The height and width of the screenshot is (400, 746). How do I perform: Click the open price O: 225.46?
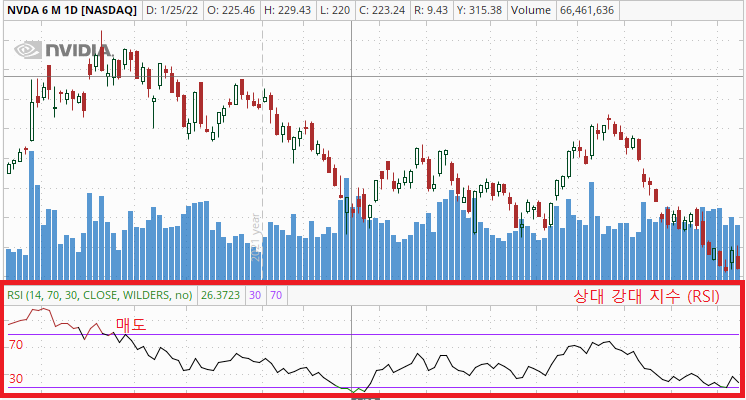click(x=231, y=10)
